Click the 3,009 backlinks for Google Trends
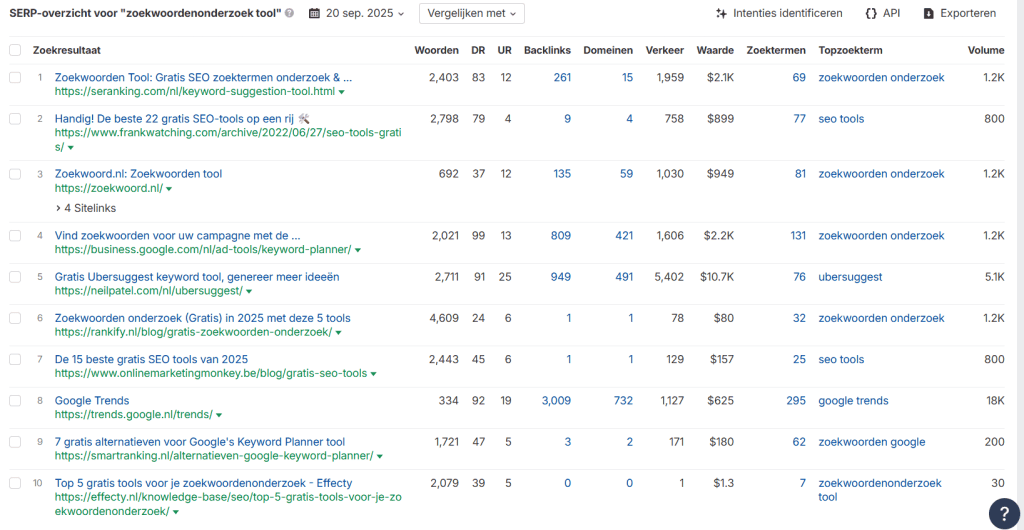Screen dimensions: 1024x530 [x=555, y=401]
